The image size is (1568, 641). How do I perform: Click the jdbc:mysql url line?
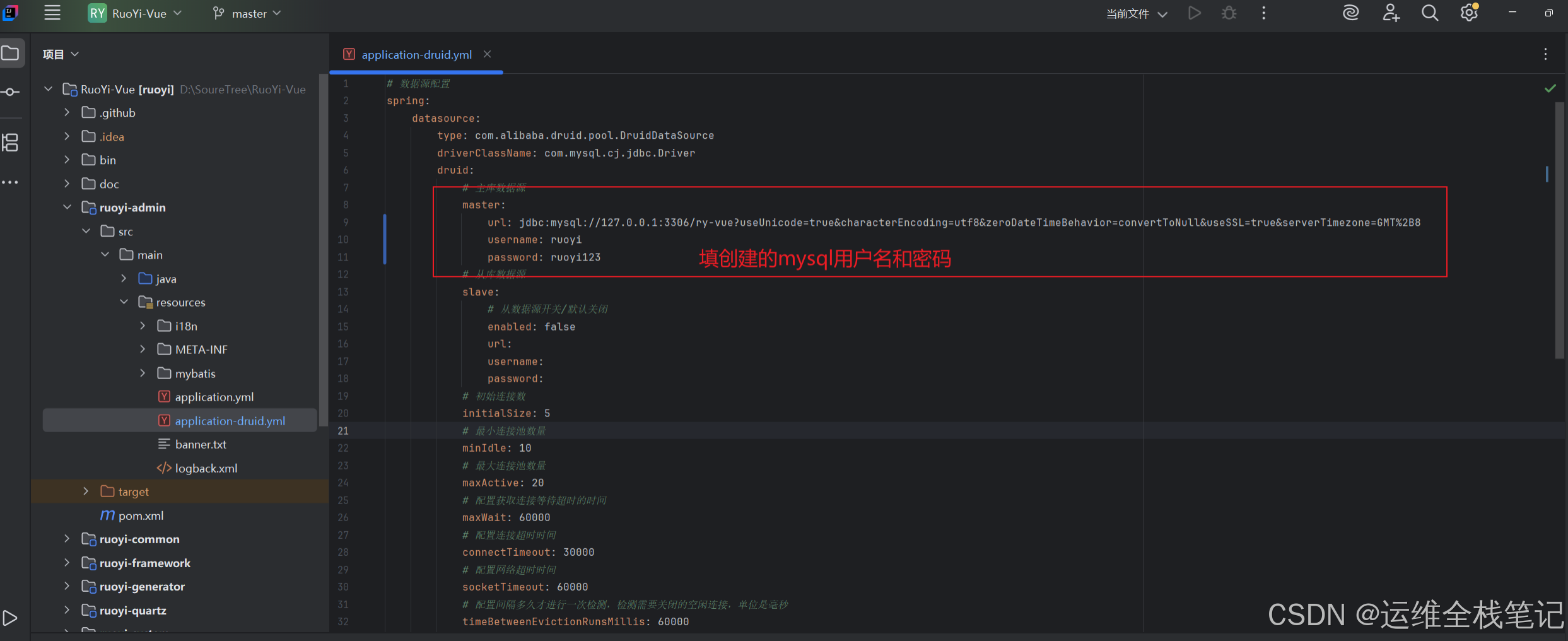point(954,222)
